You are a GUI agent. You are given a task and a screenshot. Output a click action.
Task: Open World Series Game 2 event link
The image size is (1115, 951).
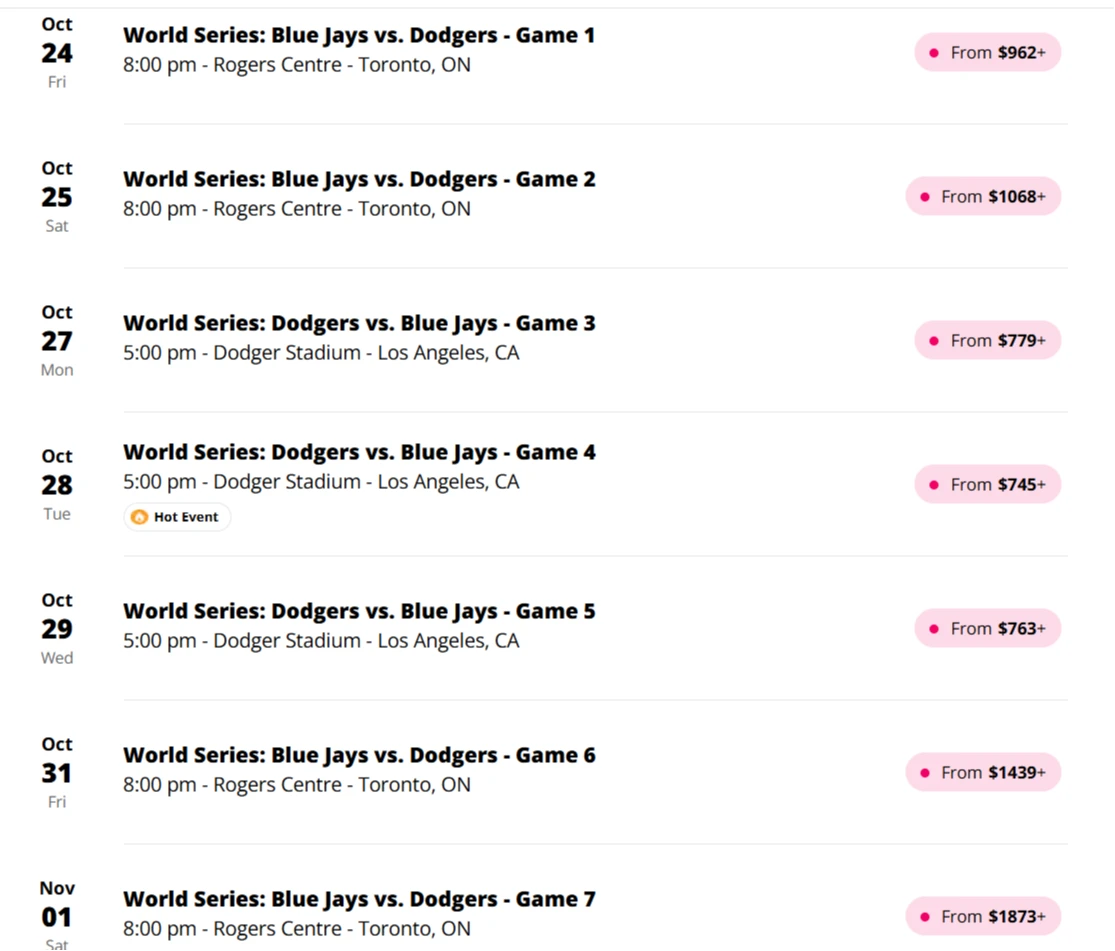pos(359,180)
